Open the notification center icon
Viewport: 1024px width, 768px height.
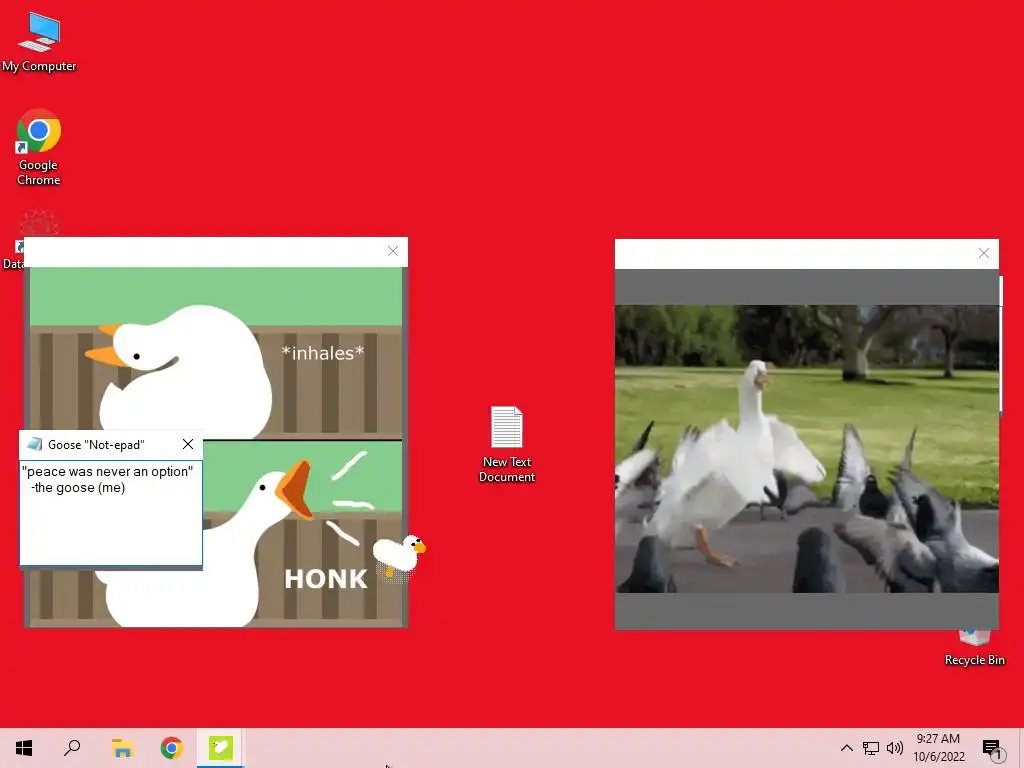click(992, 749)
